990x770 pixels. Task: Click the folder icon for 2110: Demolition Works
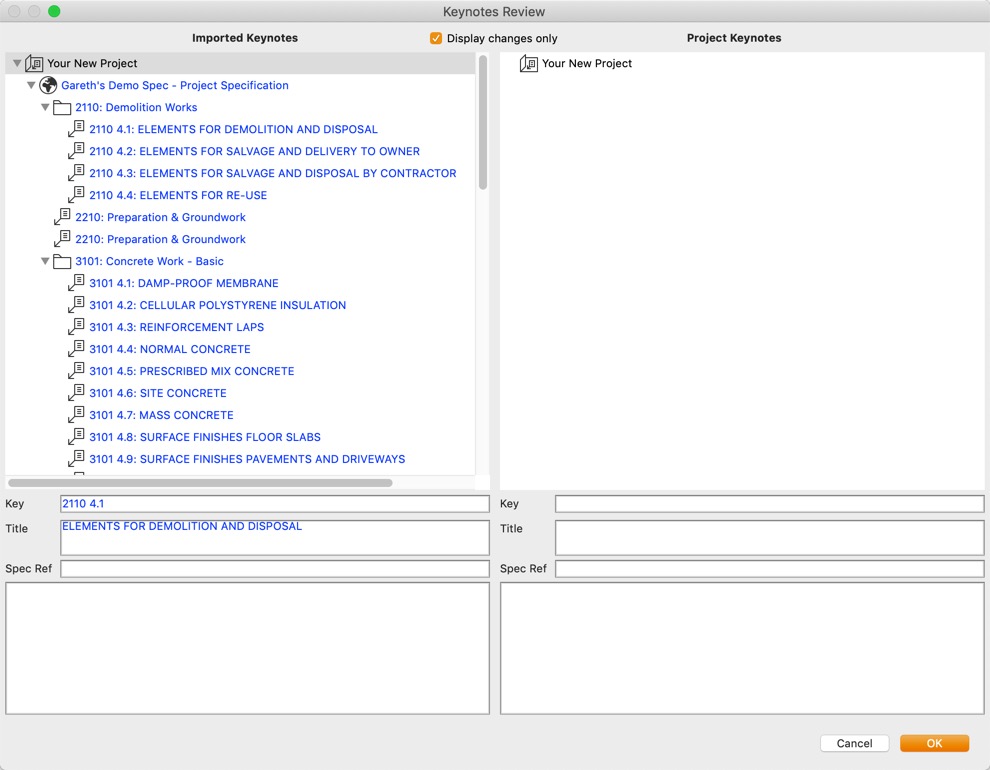(x=62, y=108)
